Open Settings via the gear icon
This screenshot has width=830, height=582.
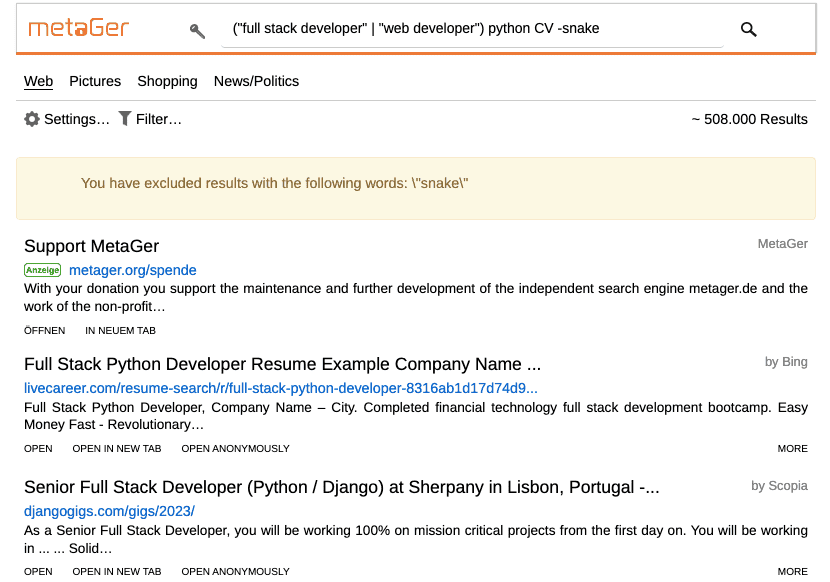tap(32, 119)
